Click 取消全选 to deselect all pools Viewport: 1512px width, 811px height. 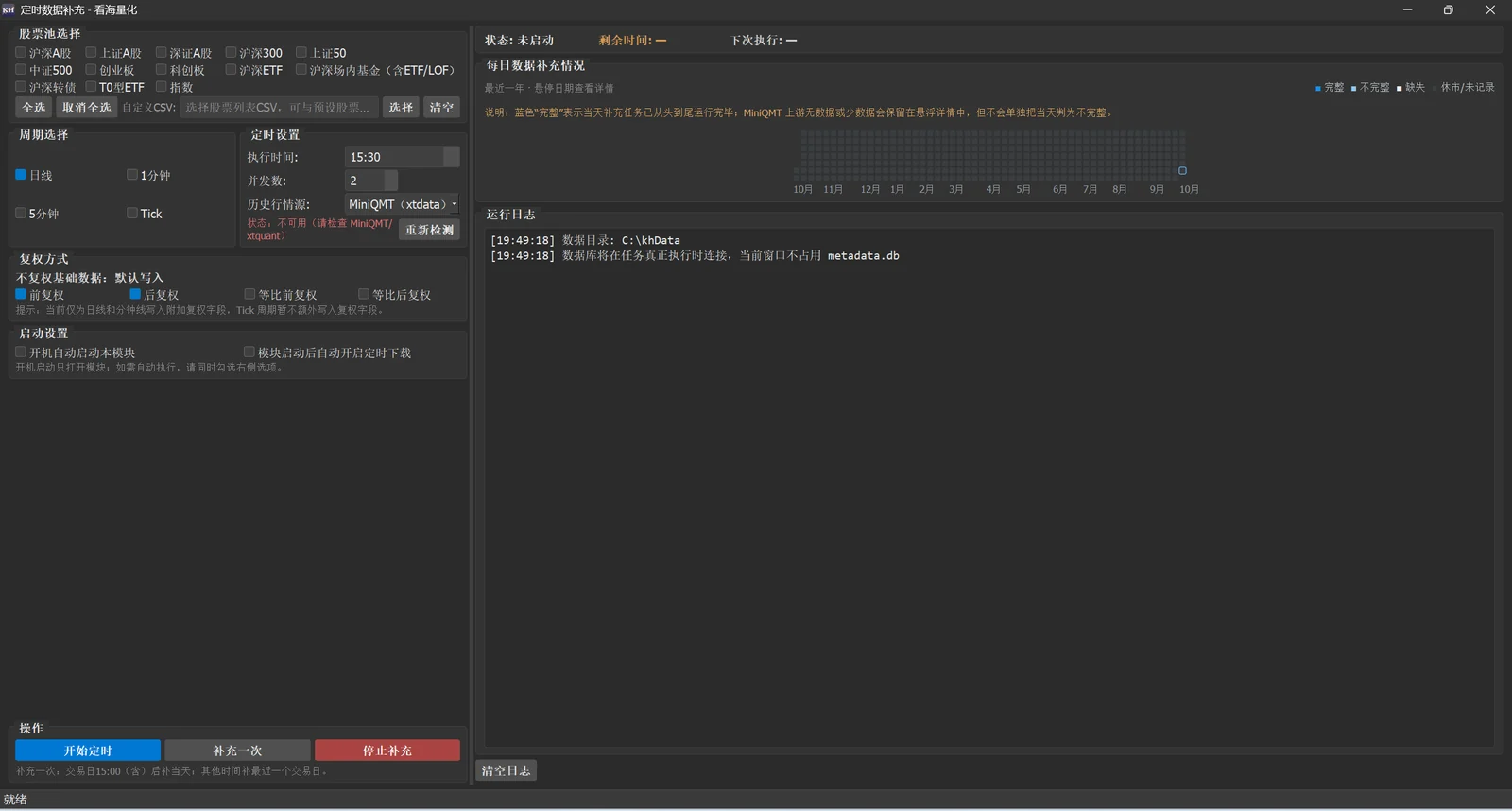point(87,108)
